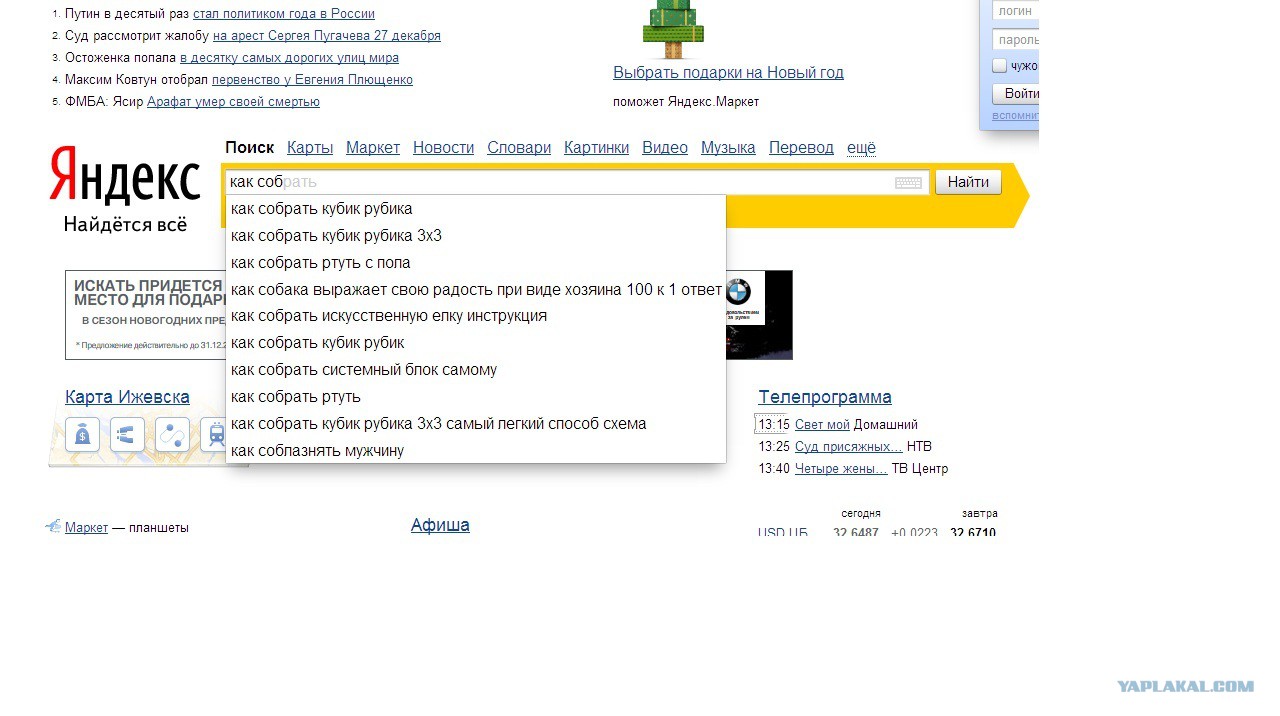Viewport: 1280px width, 716px height.
Task: Open the Музыка tab
Action: pyautogui.click(x=728, y=148)
